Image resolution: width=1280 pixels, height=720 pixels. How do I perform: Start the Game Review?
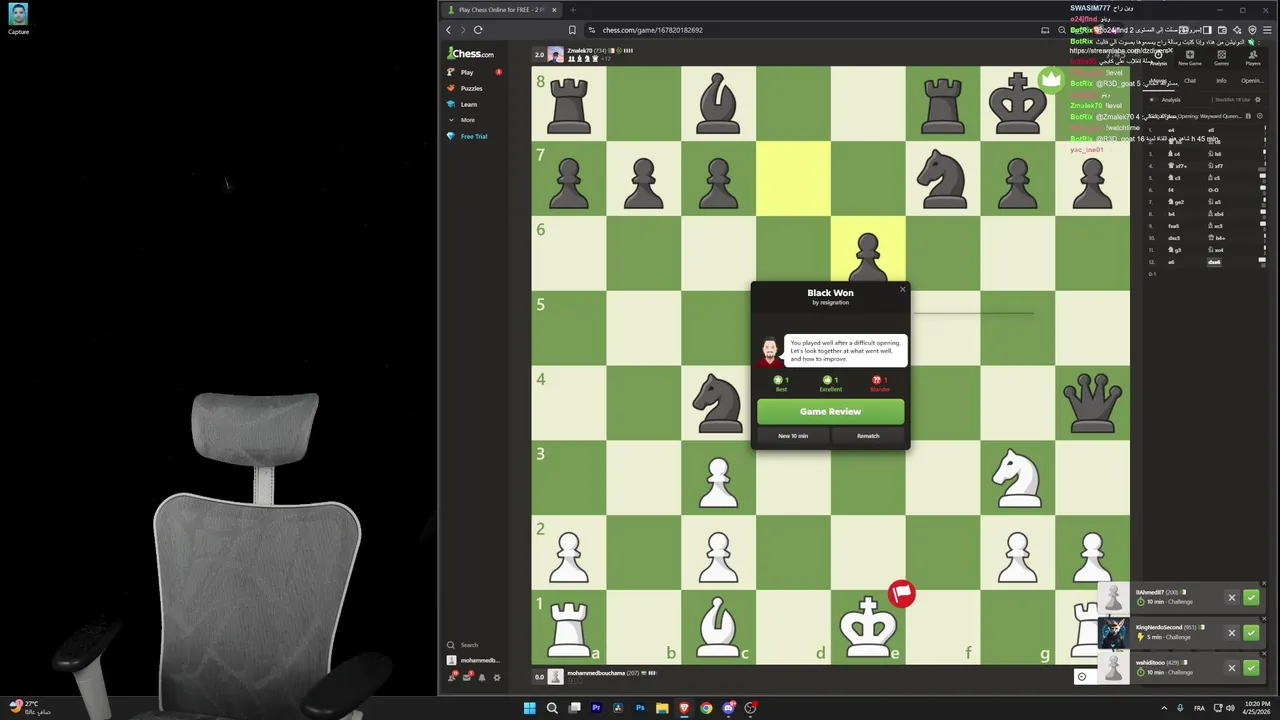click(x=830, y=411)
